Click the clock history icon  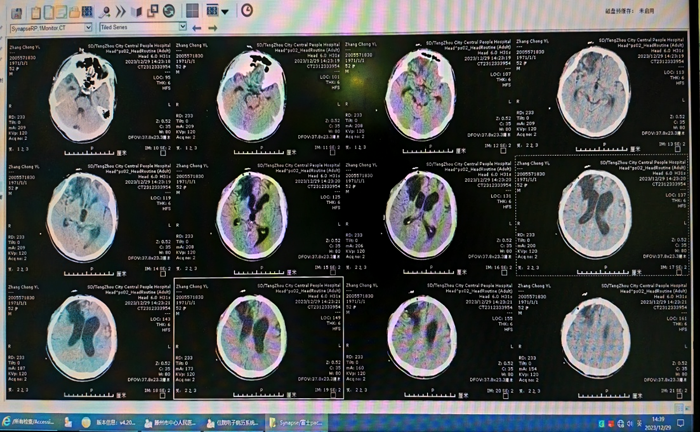pyautogui.click(x=247, y=10)
